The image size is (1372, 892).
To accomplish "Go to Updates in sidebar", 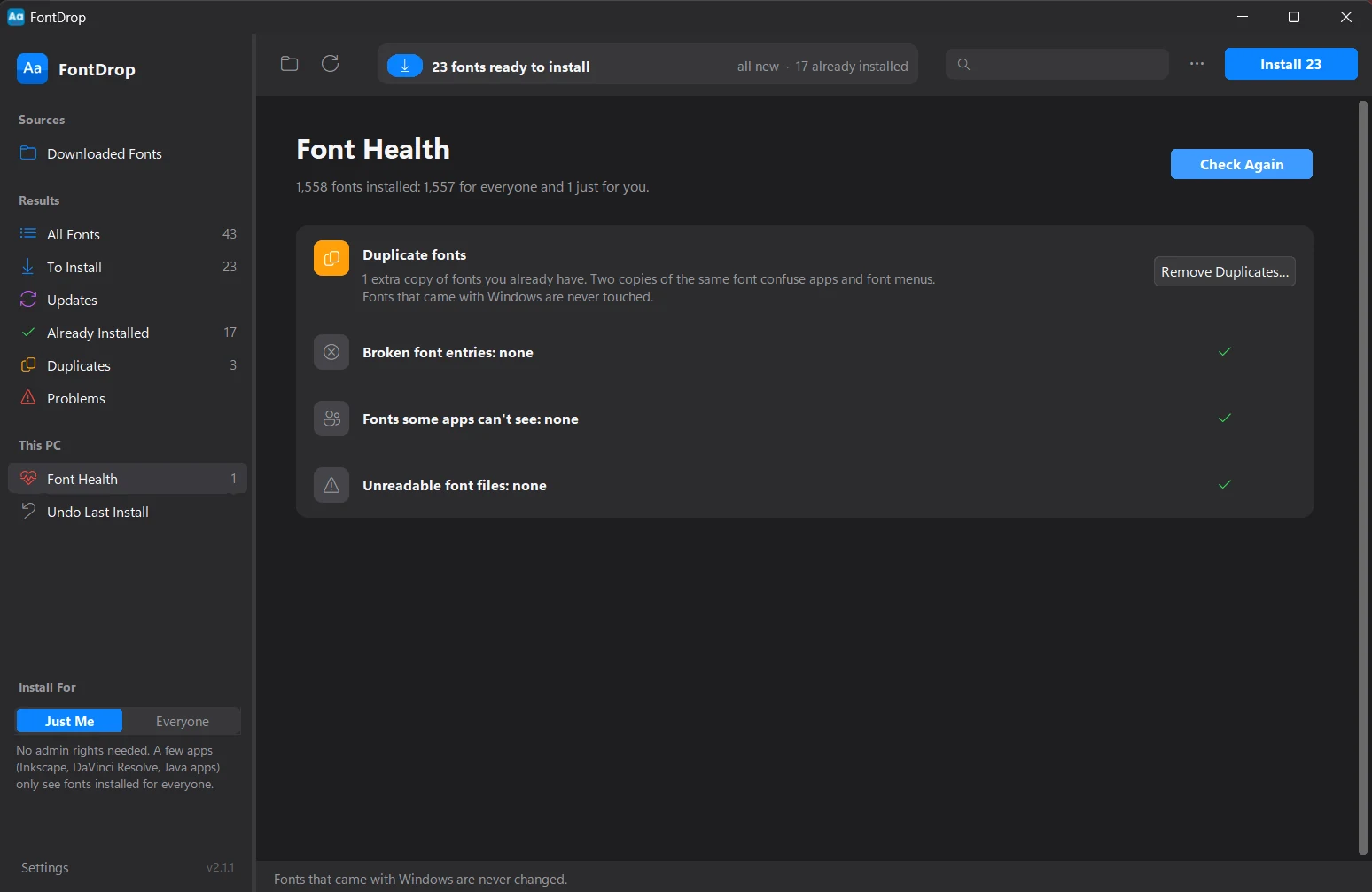I will pyautogui.click(x=128, y=300).
